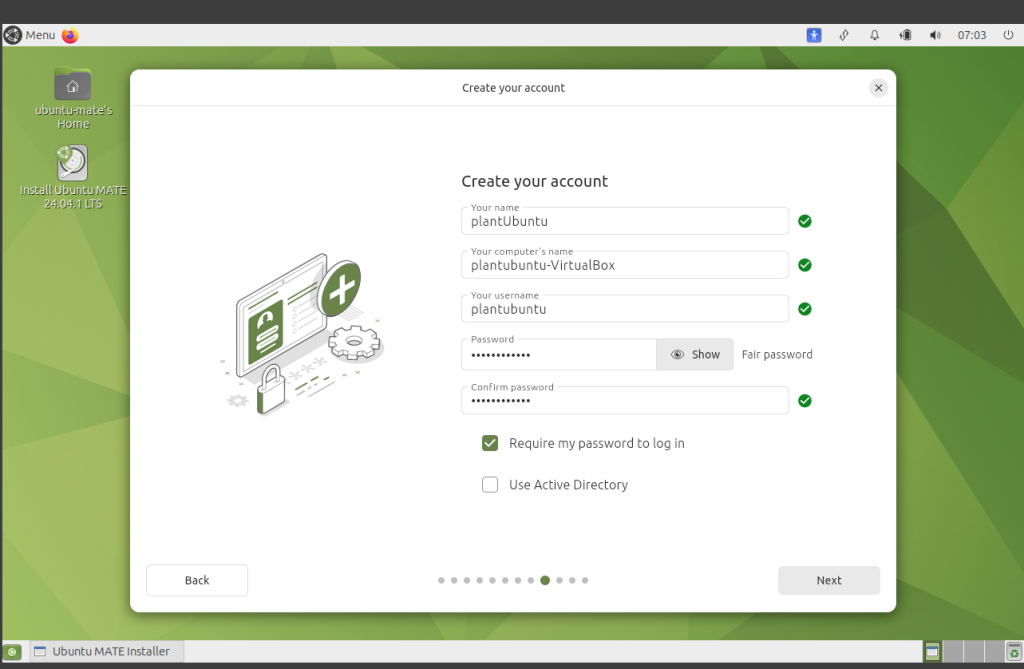
Task: Open ubuntu-mate's Home folder icon
Action: pos(72,86)
